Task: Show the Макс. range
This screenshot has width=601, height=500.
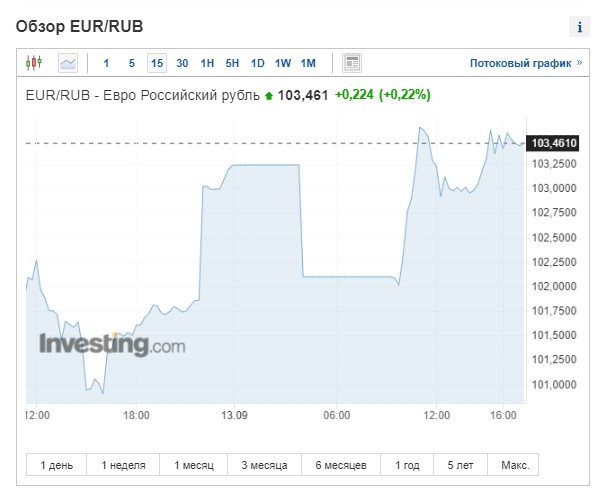Action: point(513,465)
